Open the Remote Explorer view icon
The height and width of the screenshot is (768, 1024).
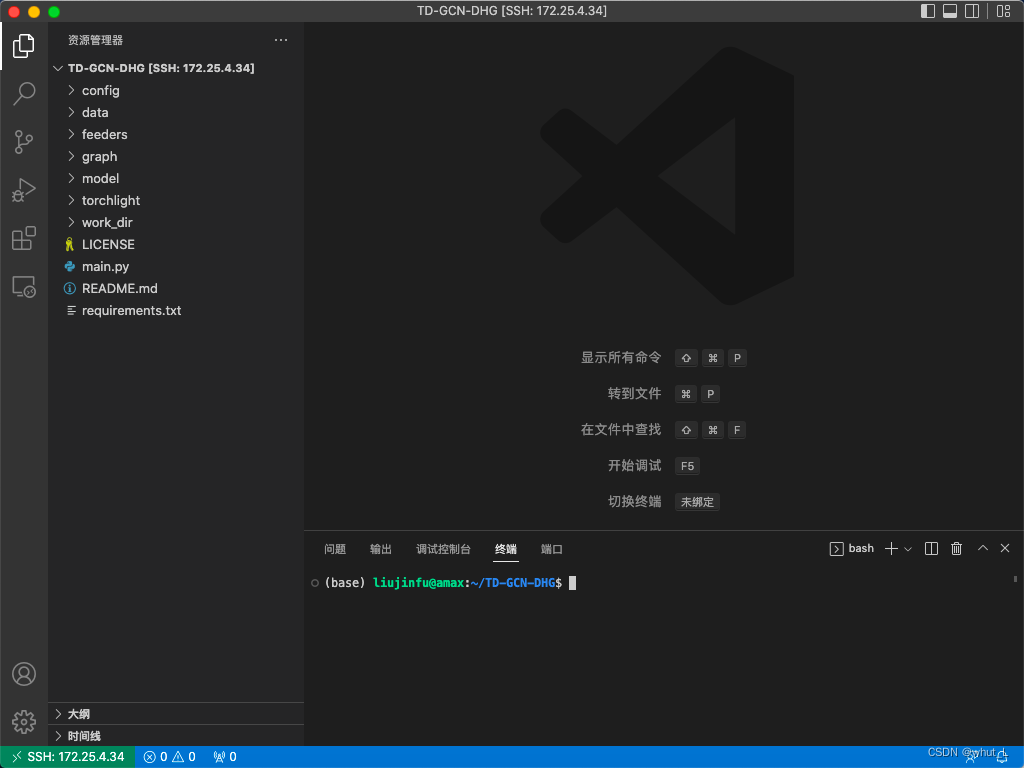point(24,287)
